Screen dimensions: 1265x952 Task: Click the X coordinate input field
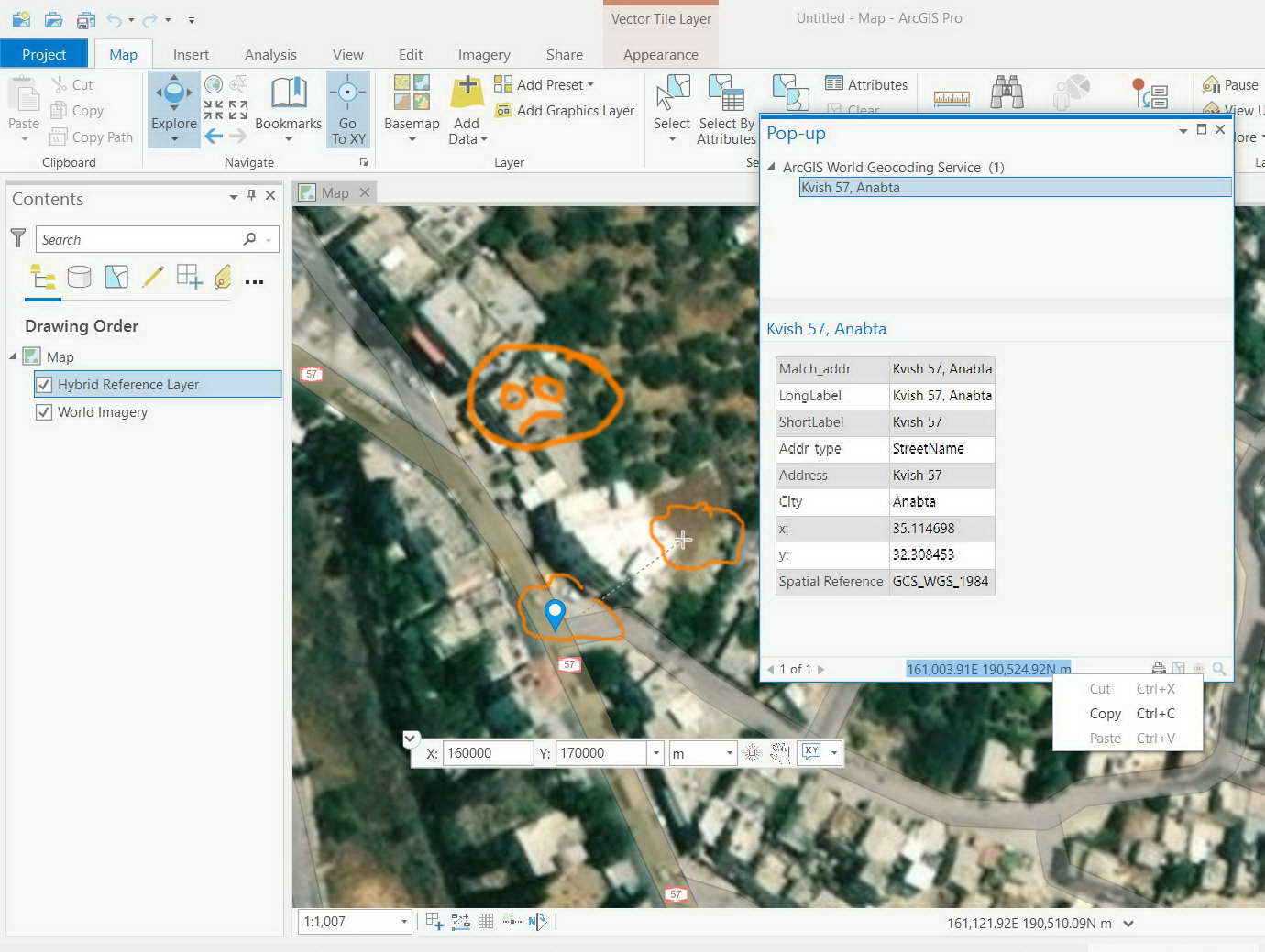[488, 753]
